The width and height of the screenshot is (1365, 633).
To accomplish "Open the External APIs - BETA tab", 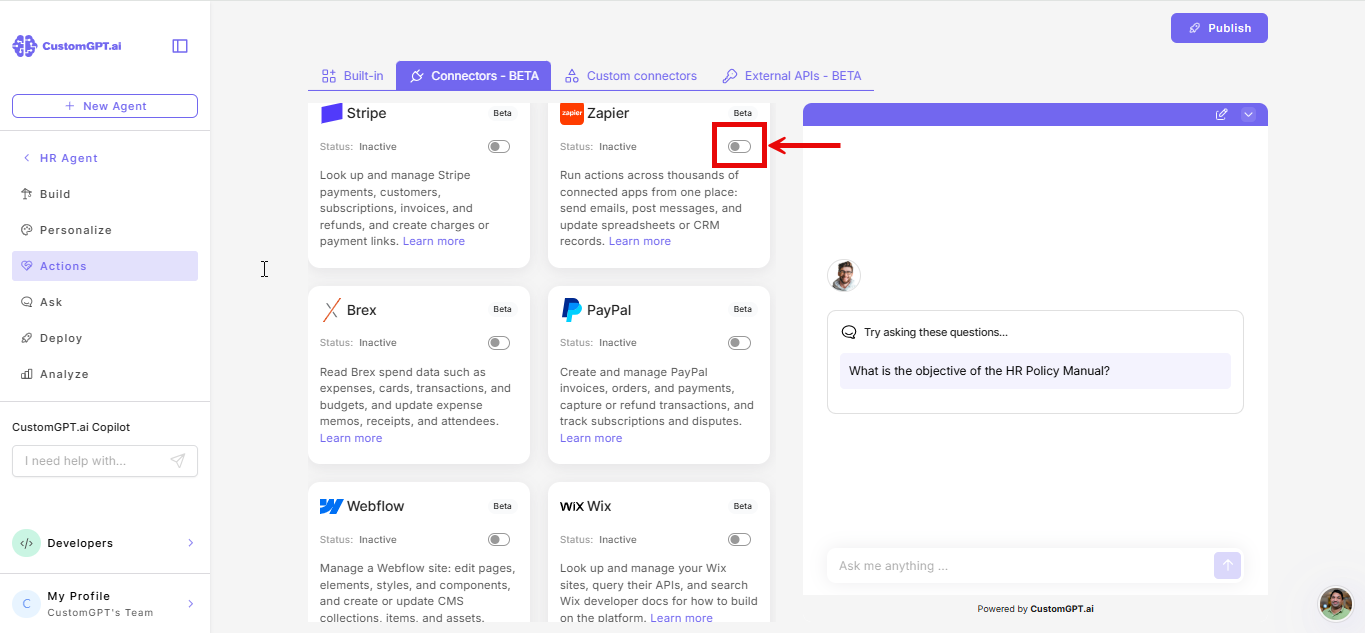I will [x=792, y=76].
